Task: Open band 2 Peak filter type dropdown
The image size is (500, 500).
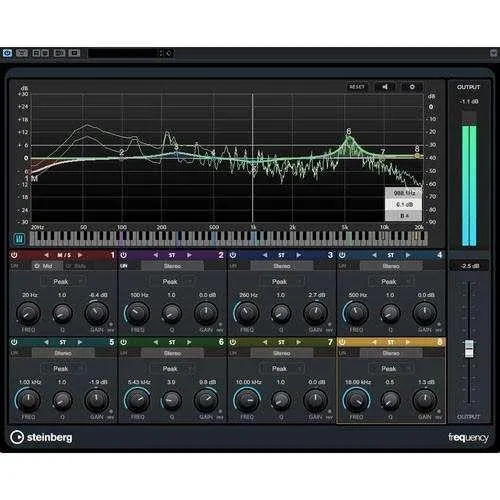Action: (x=173, y=282)
